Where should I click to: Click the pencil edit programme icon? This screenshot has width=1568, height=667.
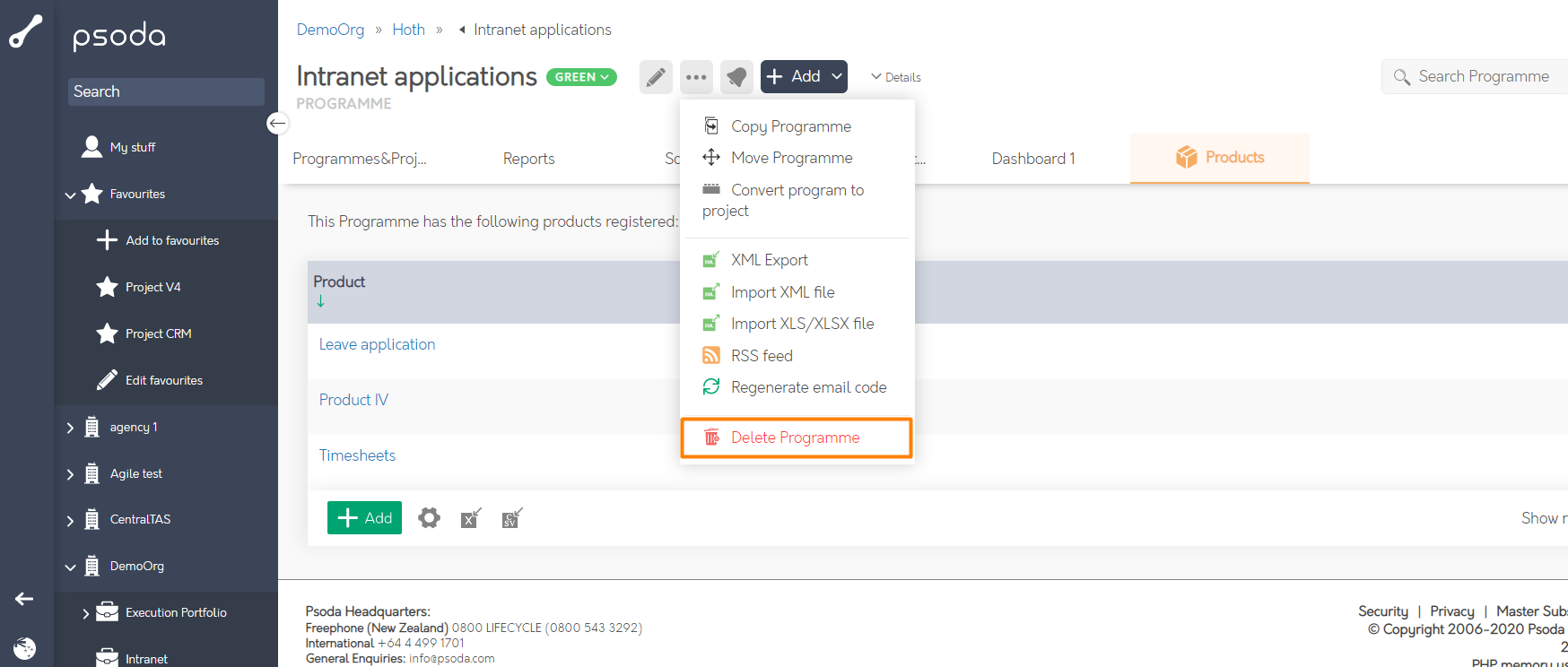(x=656, y=77)
